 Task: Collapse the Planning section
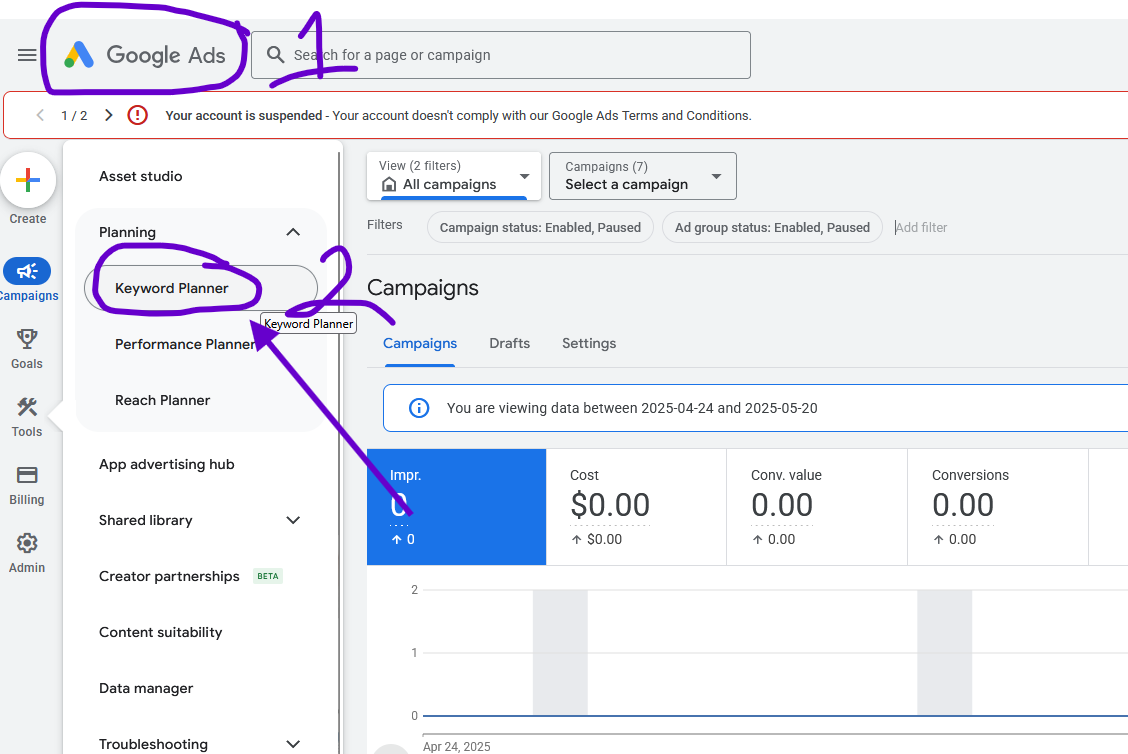292,231
